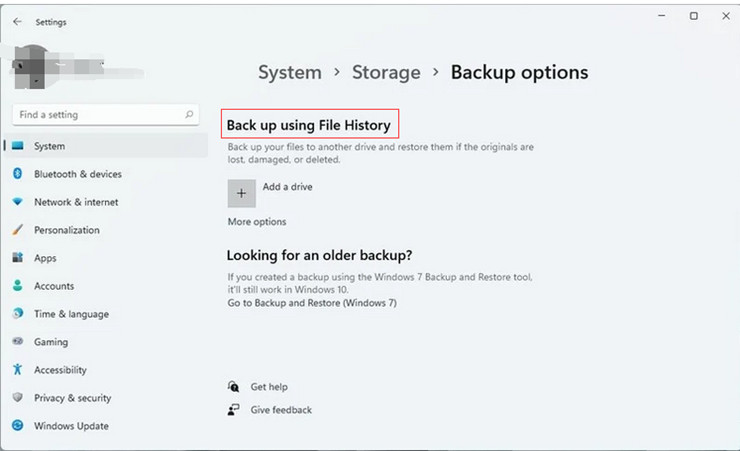This screenshot has width=740, height=451.
Task: Click the Privacy shield icon
Action: pos(18,397)
